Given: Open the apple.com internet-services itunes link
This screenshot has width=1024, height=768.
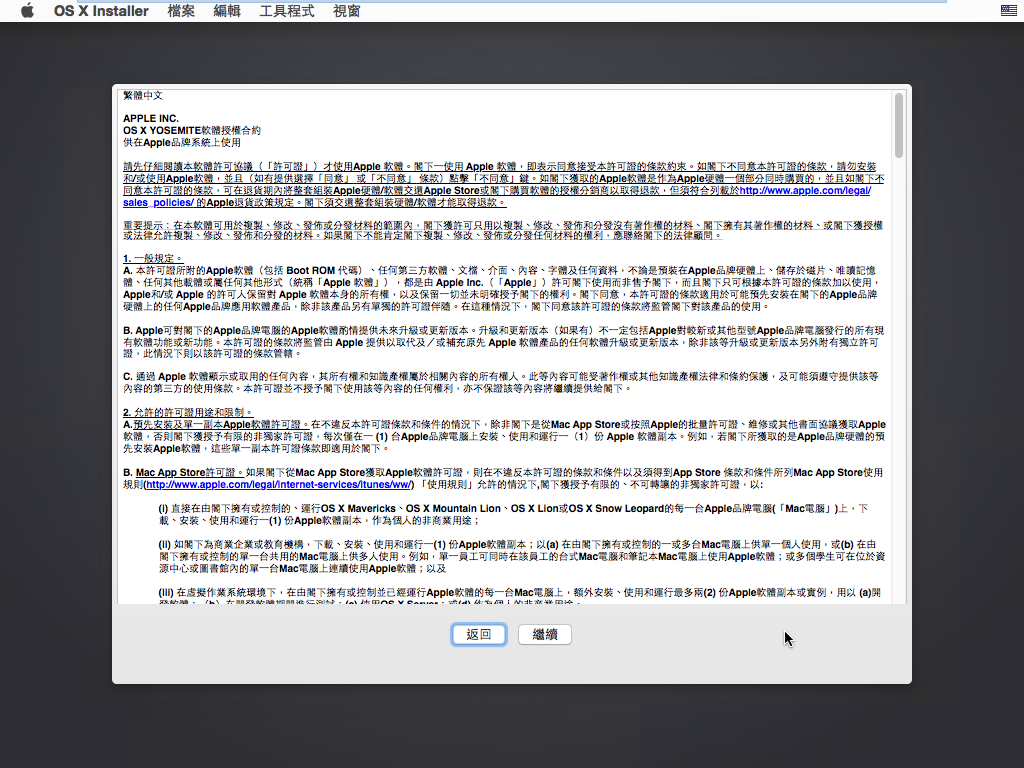Looking at the screenshot, I should coord(279,485).
